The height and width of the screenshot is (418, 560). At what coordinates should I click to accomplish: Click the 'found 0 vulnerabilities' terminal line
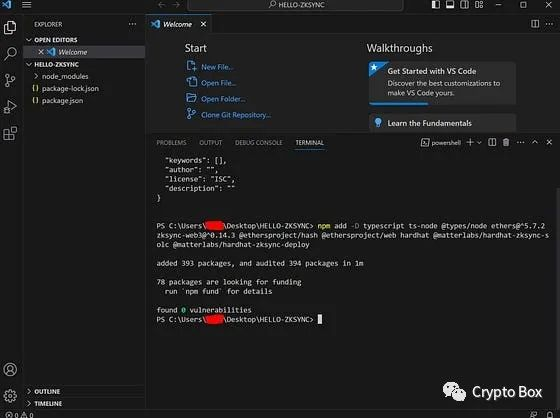pyautogui.click(x=204, y=310)
